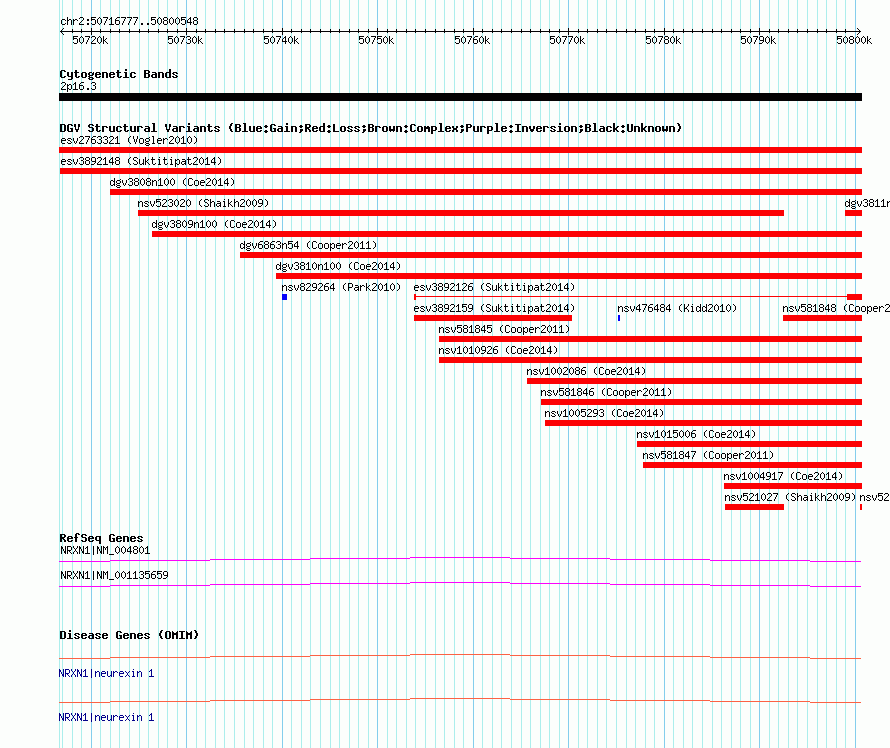Image resolution: width=890 pixels, height=748 pixels.
Task: Click nsv581845 (Cooper2011) variant label
Action: 504,329
